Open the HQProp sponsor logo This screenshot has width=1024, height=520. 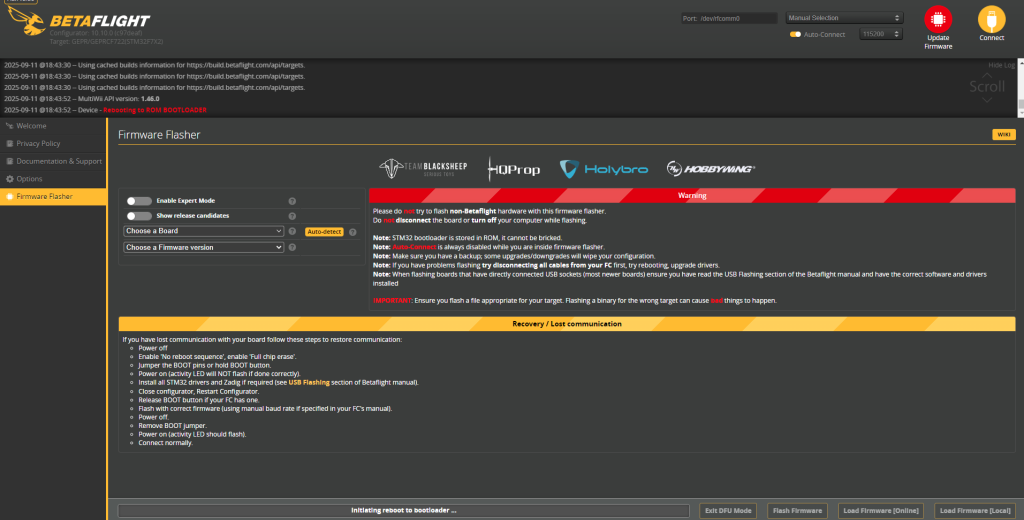(514, 169)
